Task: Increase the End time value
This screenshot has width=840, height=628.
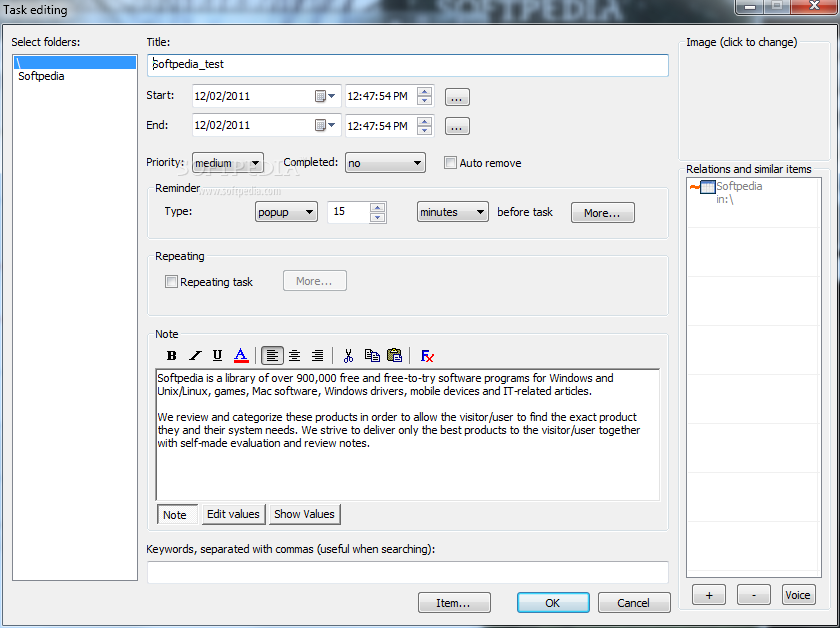Action: coord(425,121)
